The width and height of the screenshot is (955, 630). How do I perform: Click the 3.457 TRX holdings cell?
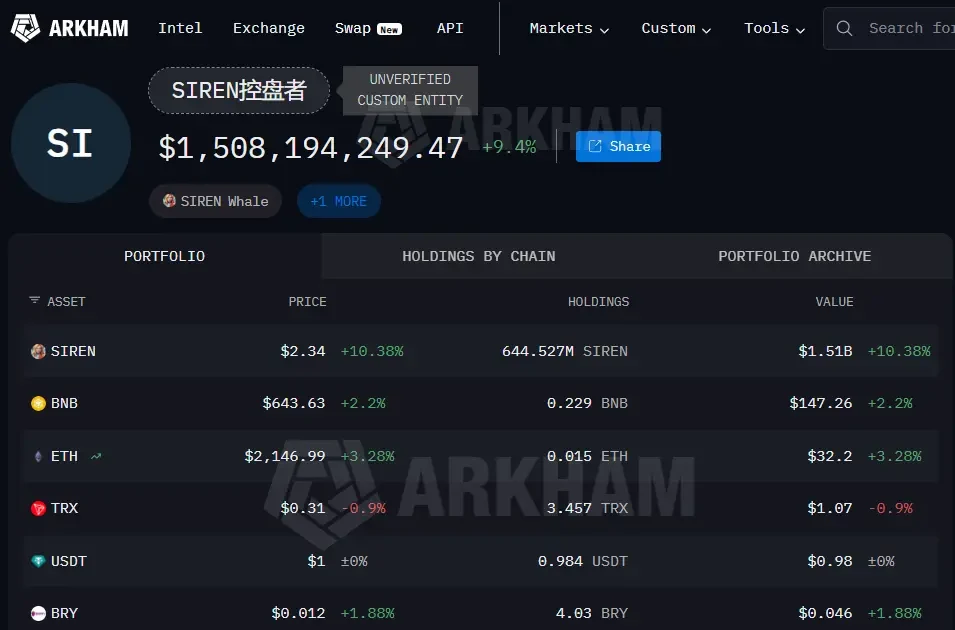pos(587,508)
